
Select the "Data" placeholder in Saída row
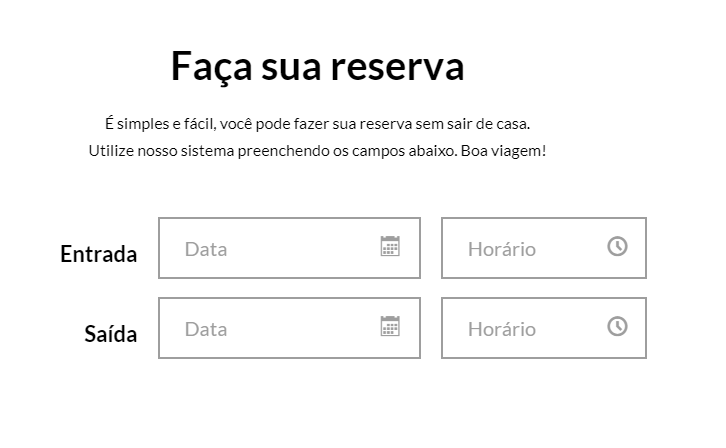[x=206, y=329]
